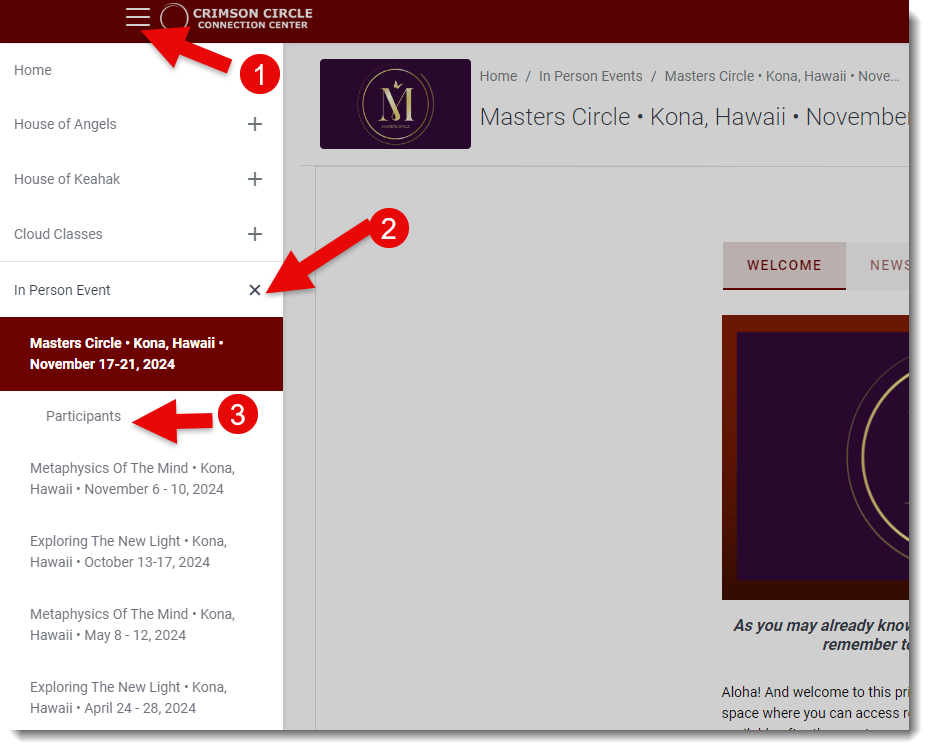Open Metaphysics Of The Mind May 8-12 event
Viewport: 931px width, 752px height.
click(x=132, y=624)
